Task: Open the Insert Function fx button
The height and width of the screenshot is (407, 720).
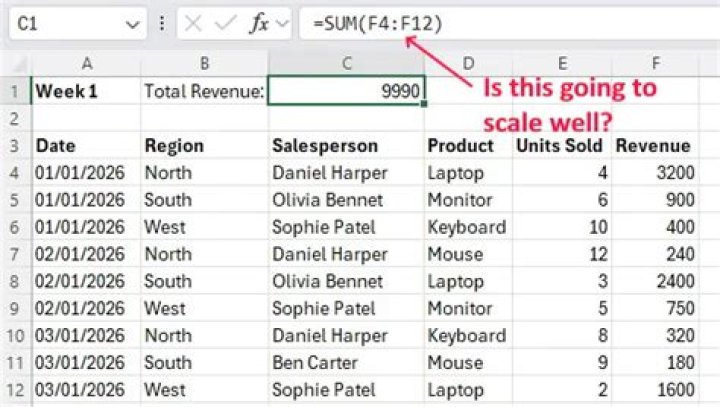Action: (x=259, y=23)
